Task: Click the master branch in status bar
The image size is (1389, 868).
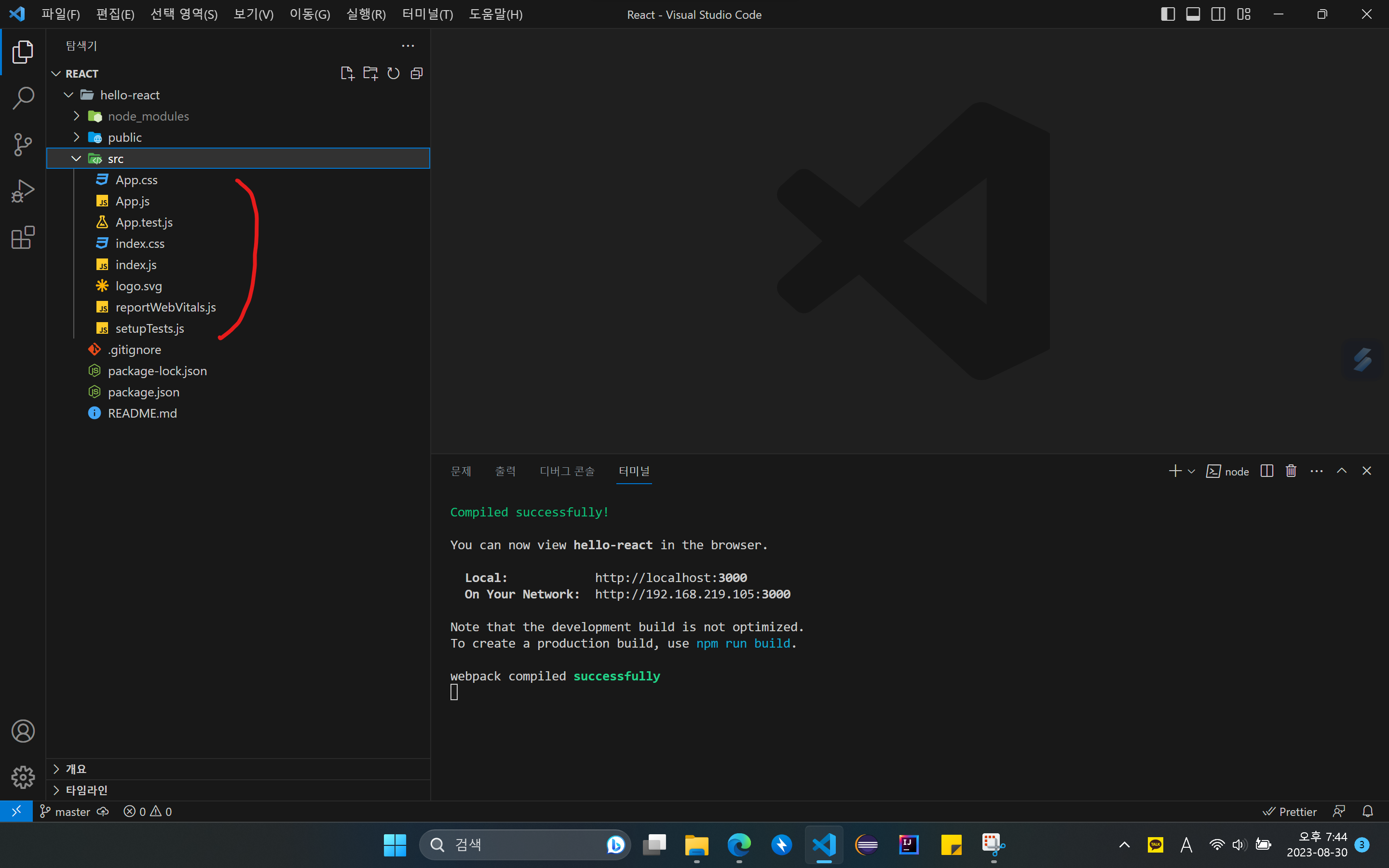Action: point(65,811)
